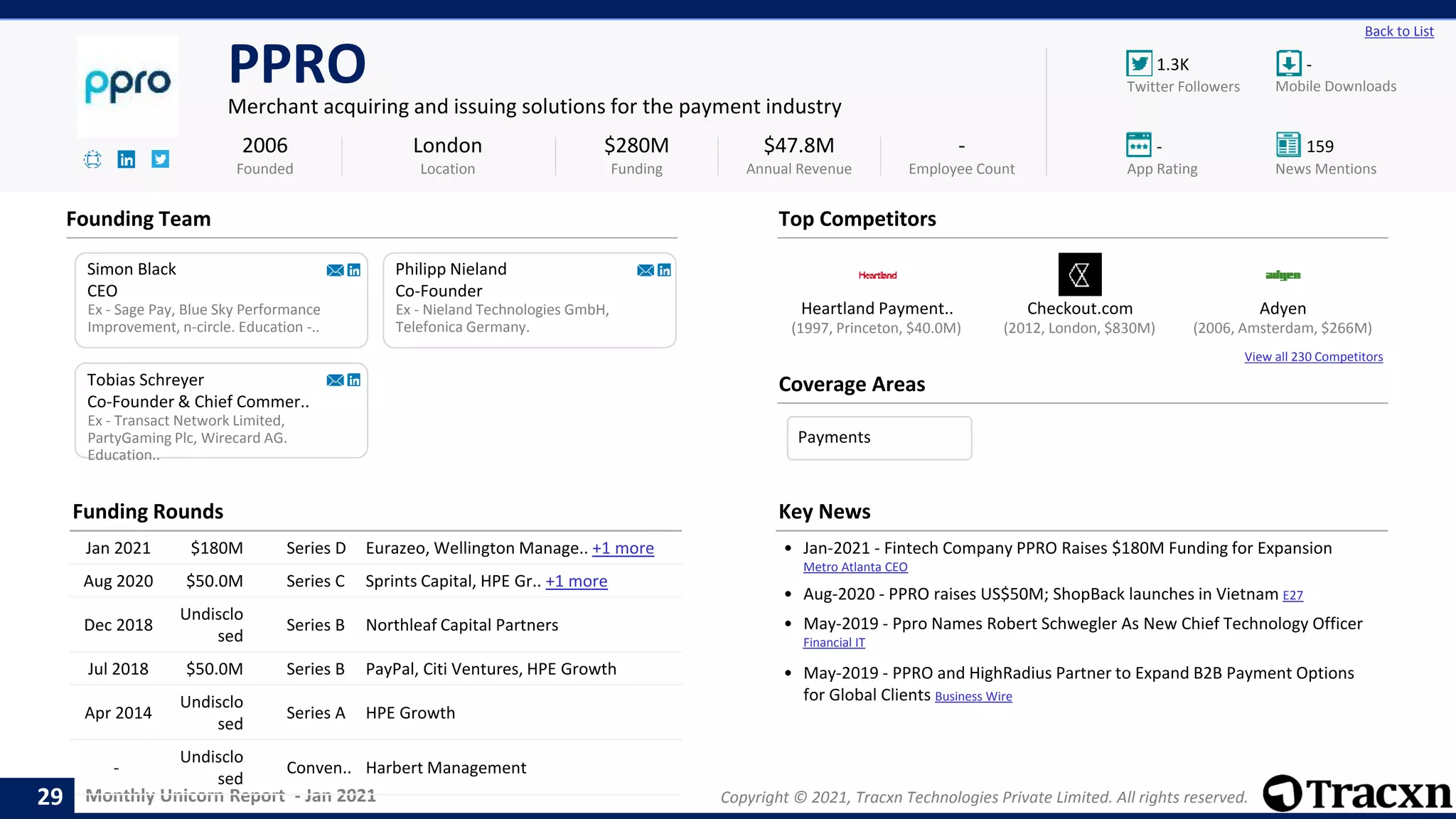Click Simon Black's email icon

[x=335, y=270]
